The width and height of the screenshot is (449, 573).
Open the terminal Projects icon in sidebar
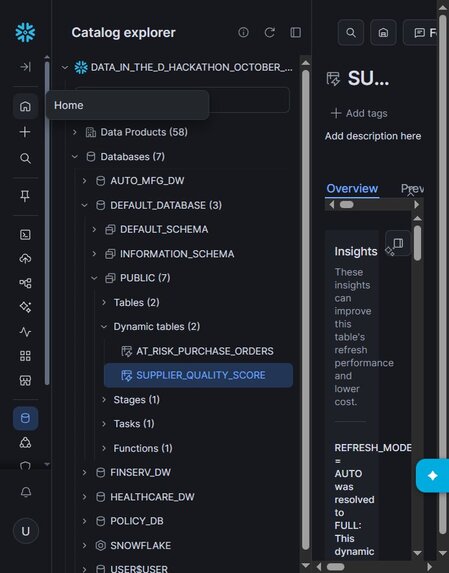[x=25, y=235]
